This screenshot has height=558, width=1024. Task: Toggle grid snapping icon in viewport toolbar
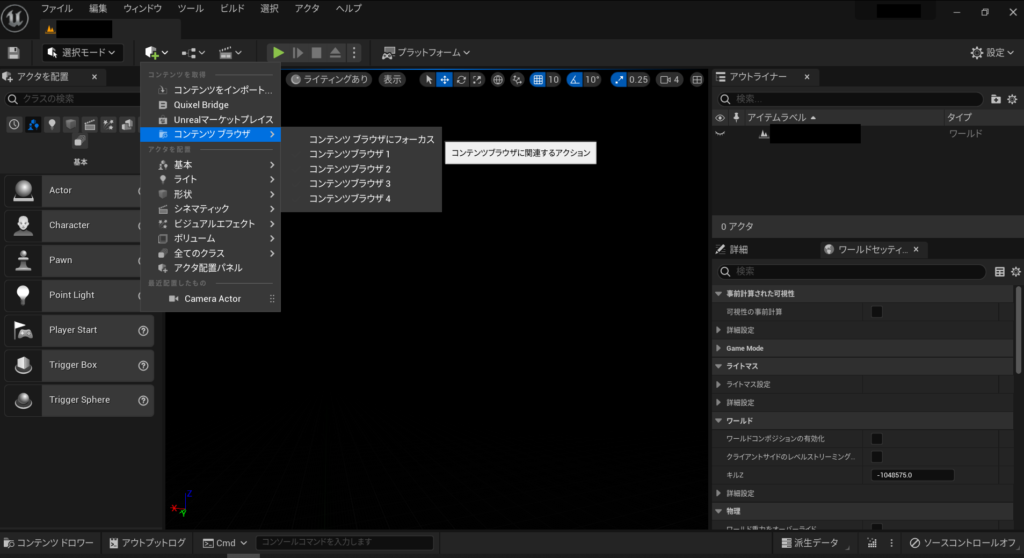[x=538, y=80]
